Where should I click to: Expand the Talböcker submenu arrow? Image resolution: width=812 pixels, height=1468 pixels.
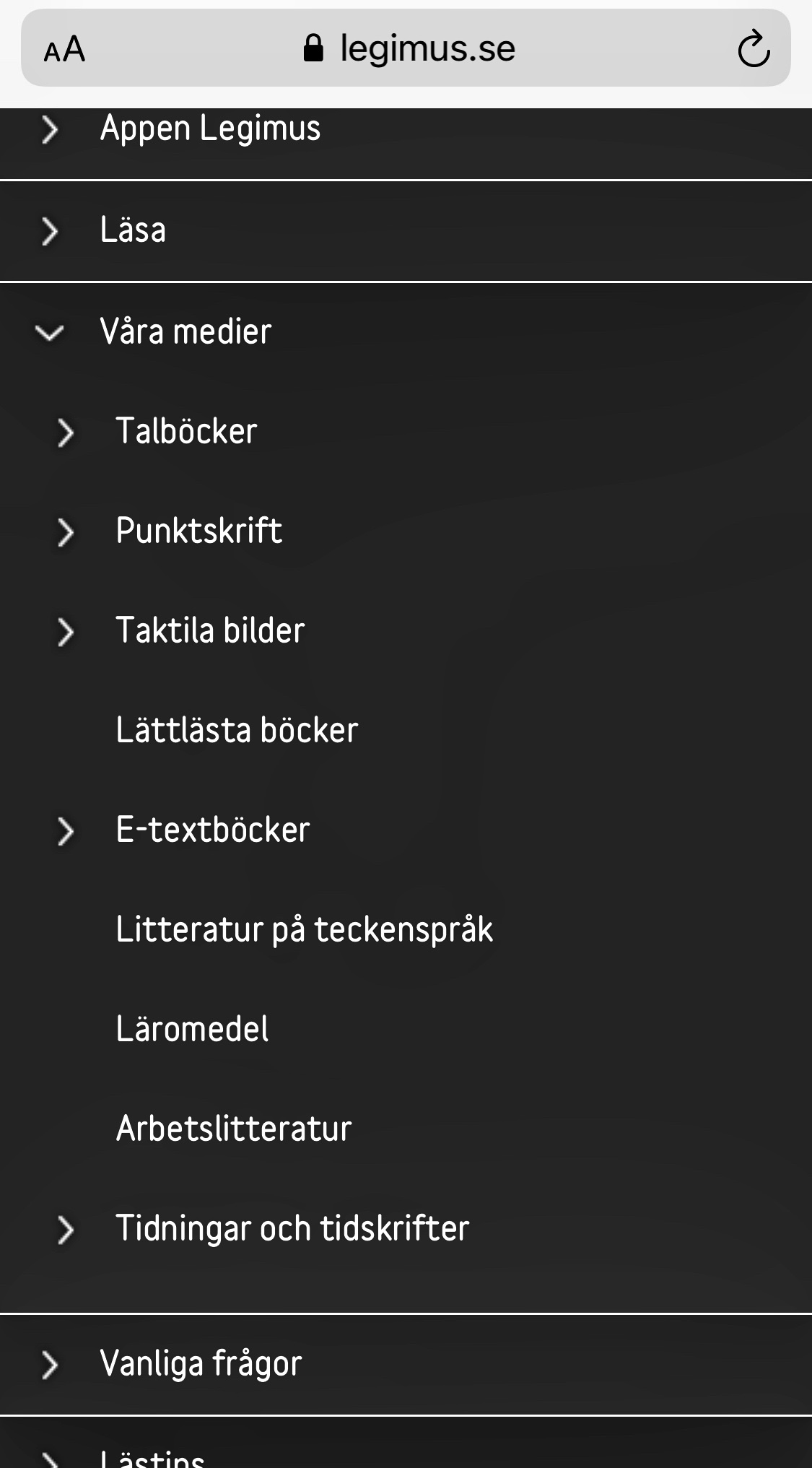click(x=65, y=432)
